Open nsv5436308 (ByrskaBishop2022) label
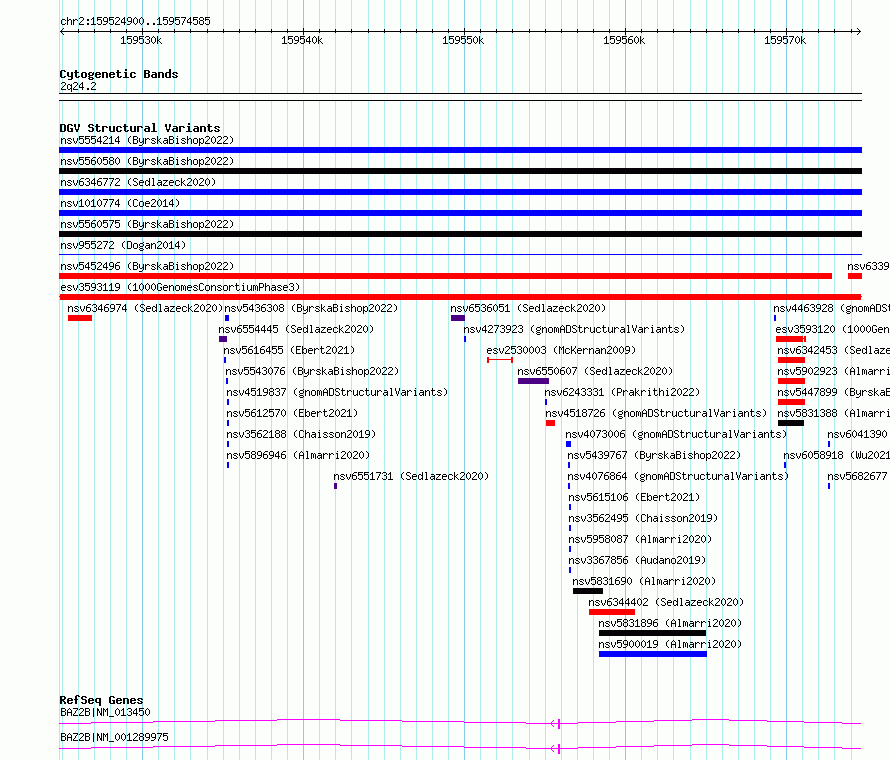890x760 pixels. [x=311, y=308]
